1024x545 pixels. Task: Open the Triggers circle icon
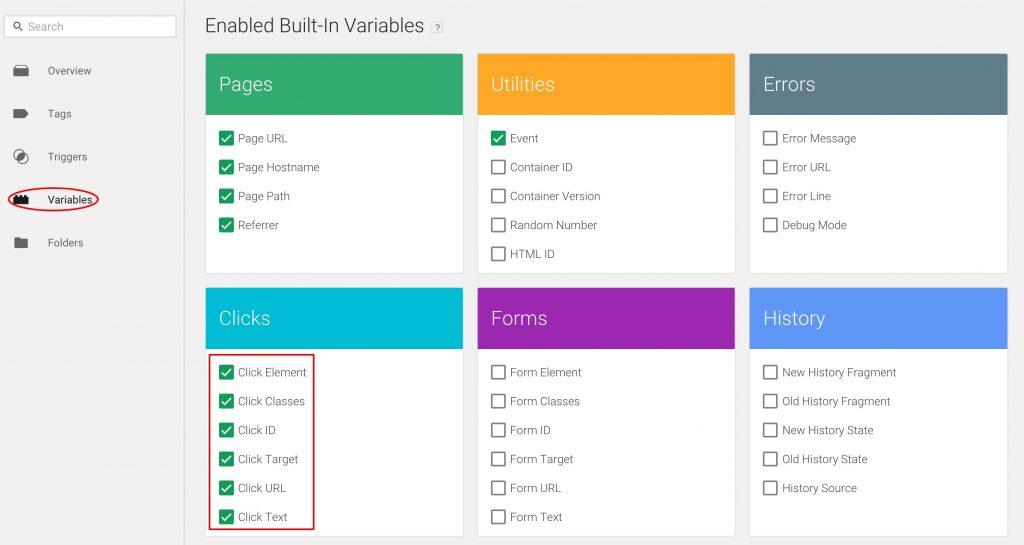click(21, 157)
